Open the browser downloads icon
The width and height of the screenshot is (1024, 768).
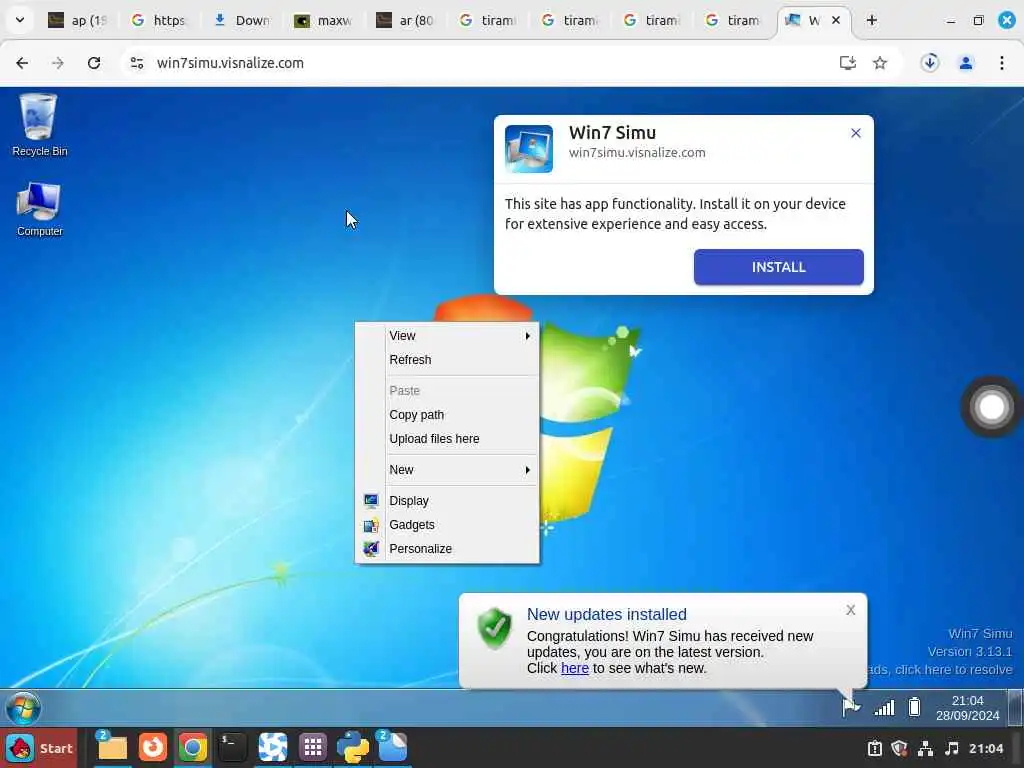930,63
